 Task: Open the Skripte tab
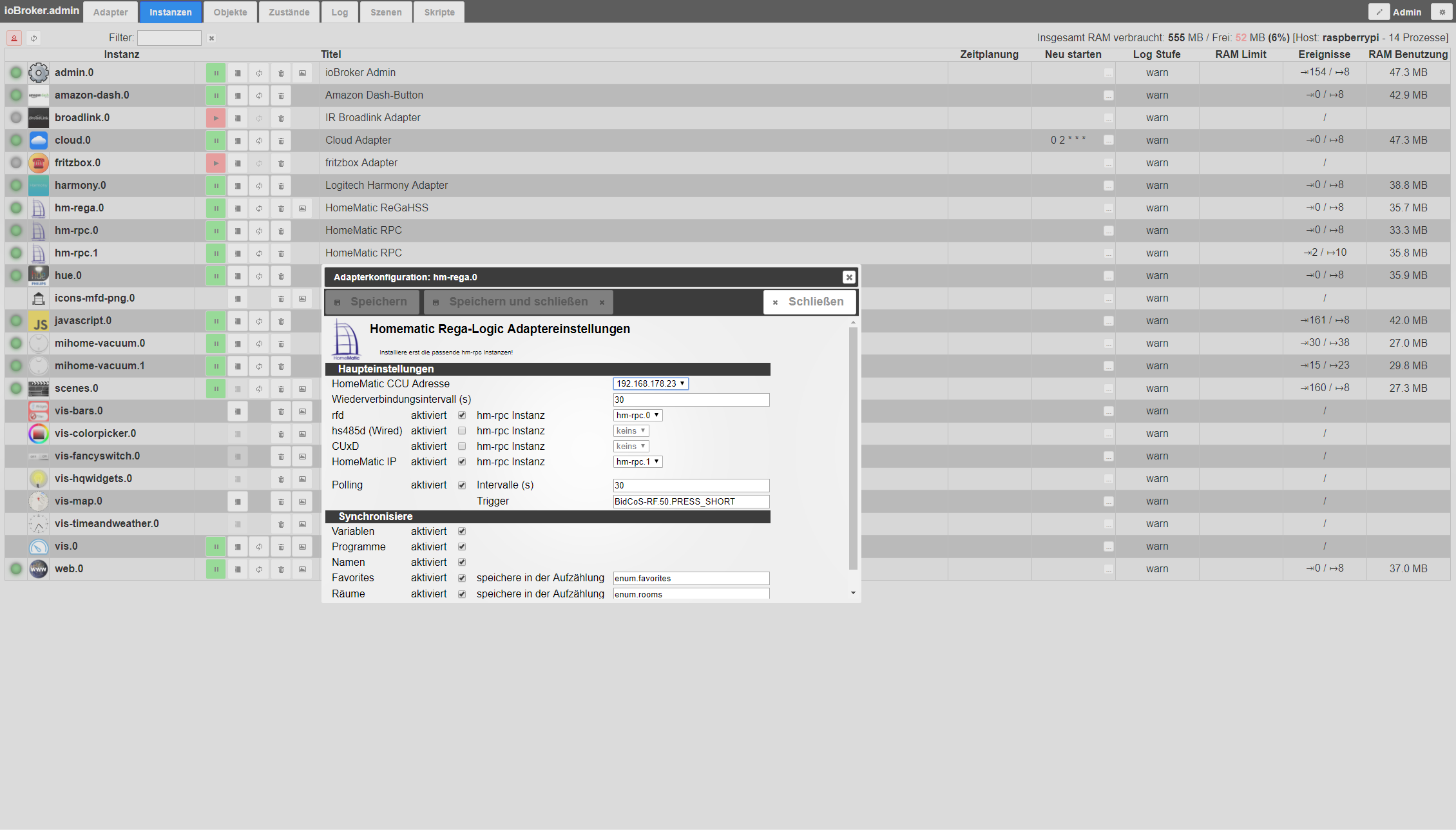point(439,12)
